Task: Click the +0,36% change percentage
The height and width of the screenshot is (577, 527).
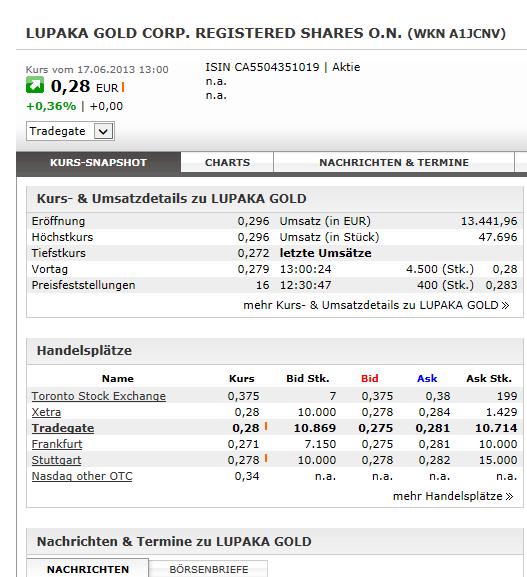Action: (x=51, y=106)
